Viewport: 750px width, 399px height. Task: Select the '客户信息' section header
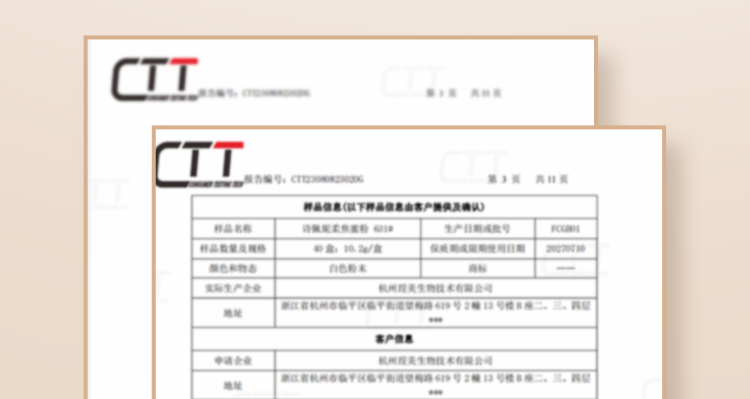click(394, 339)
